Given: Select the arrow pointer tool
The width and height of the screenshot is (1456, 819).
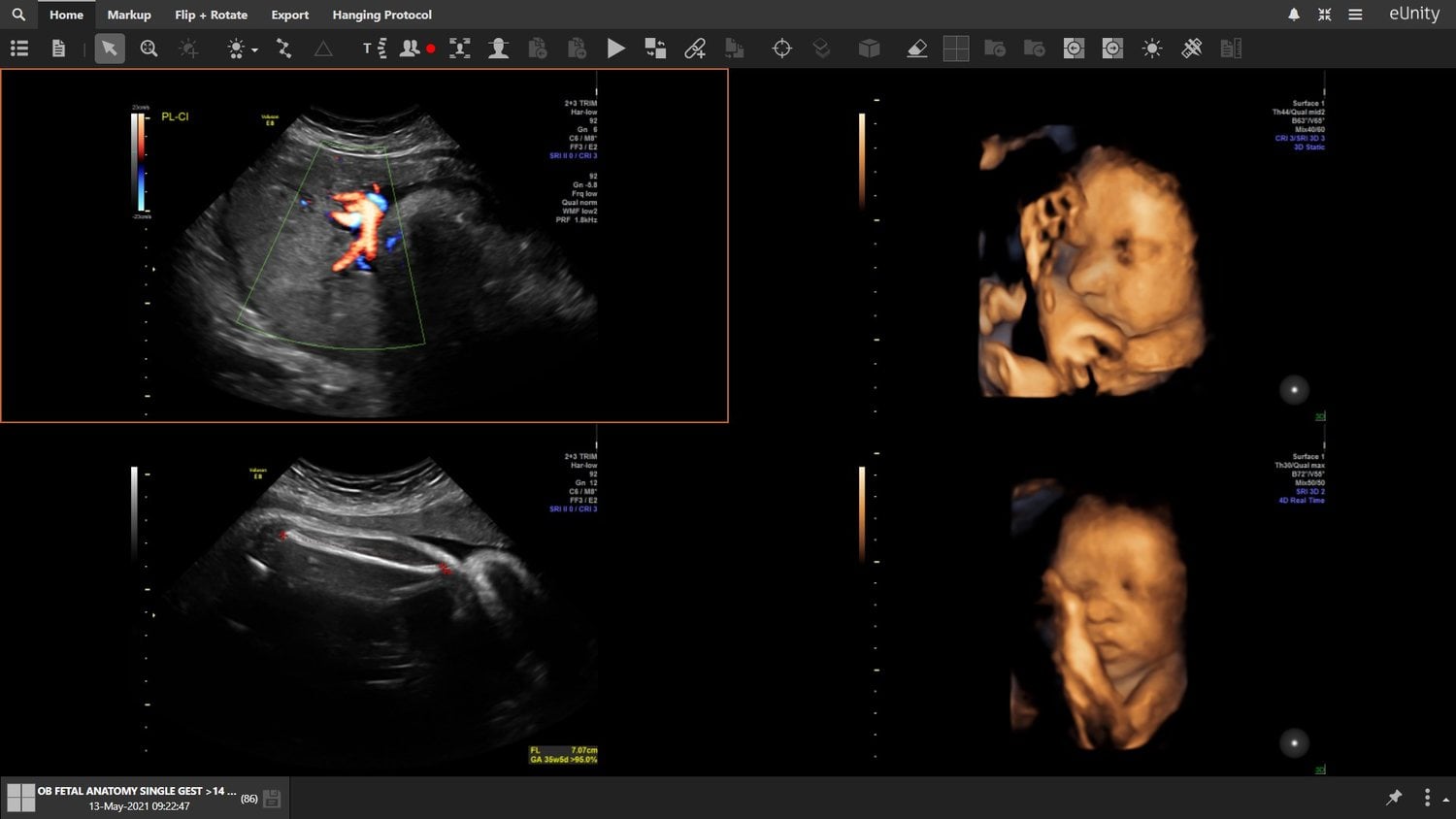Looking at the screenshot, I should tap(110, 49).
